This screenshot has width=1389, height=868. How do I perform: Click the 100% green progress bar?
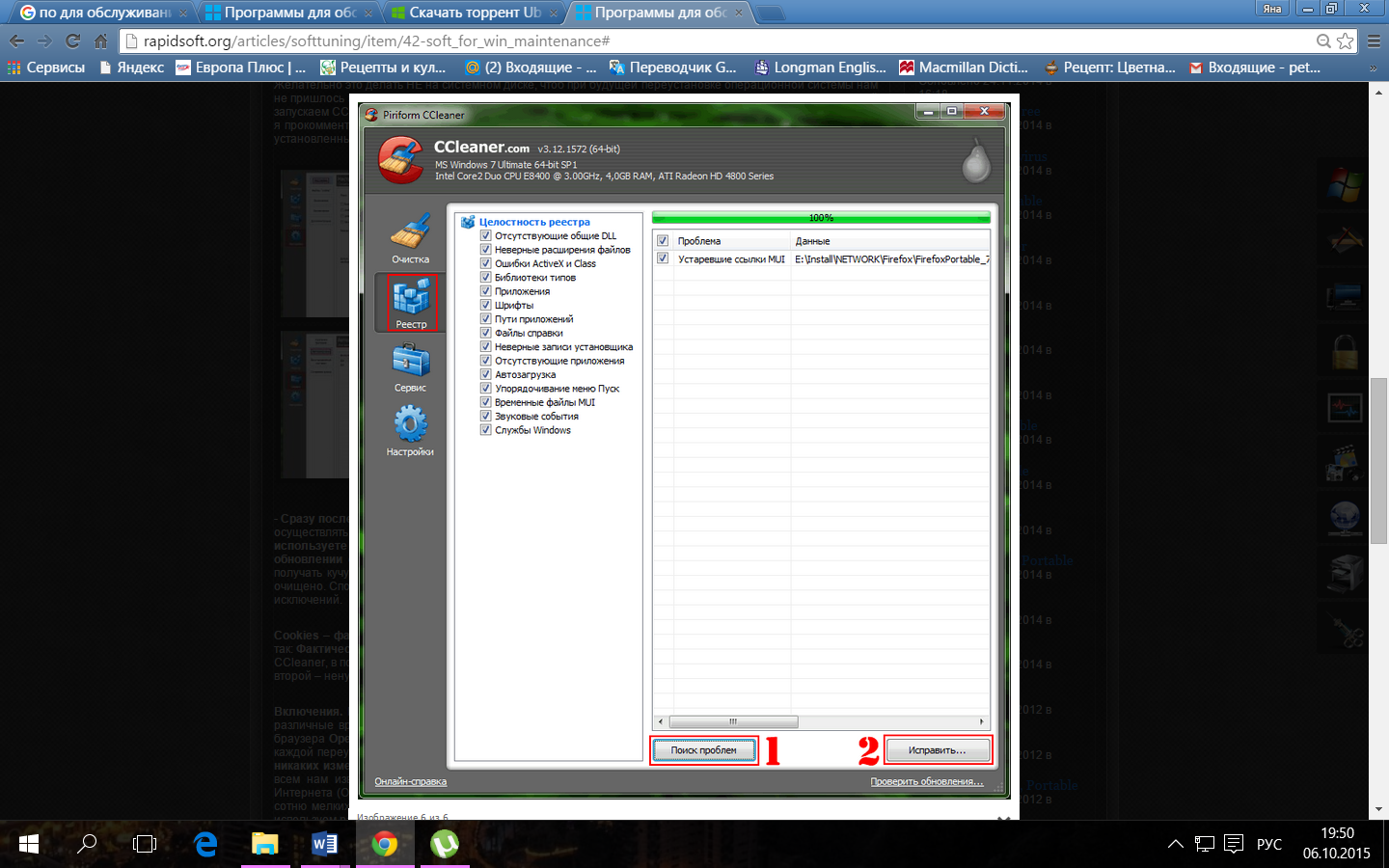tap(821, 218)
